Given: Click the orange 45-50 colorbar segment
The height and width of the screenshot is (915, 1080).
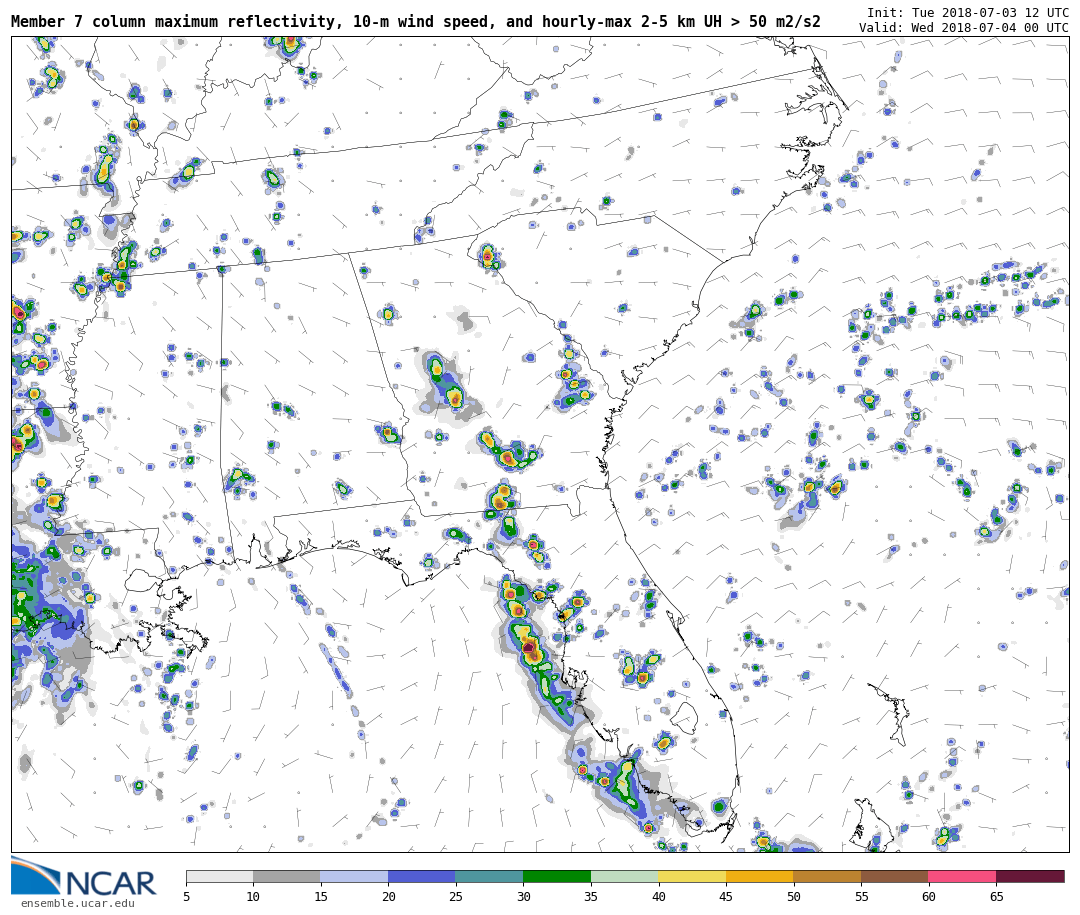Looking at the screenshot, I should [759, 877].
